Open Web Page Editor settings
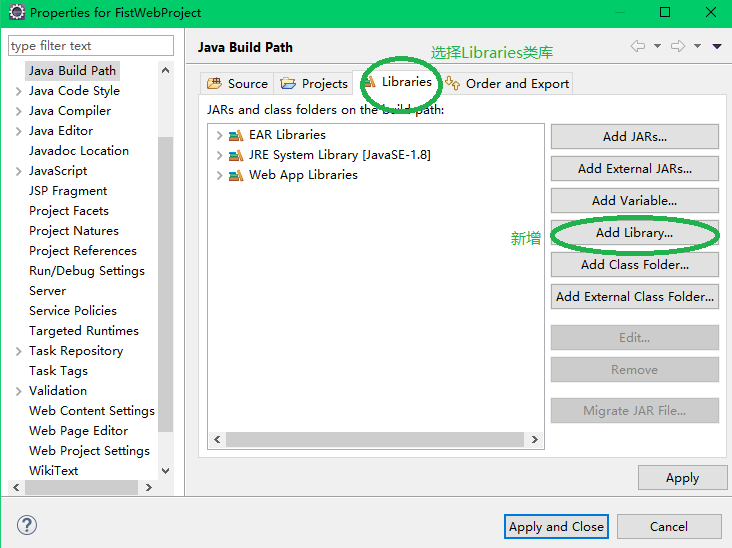This screenshot has width=732, height=548. click(78, 431)
